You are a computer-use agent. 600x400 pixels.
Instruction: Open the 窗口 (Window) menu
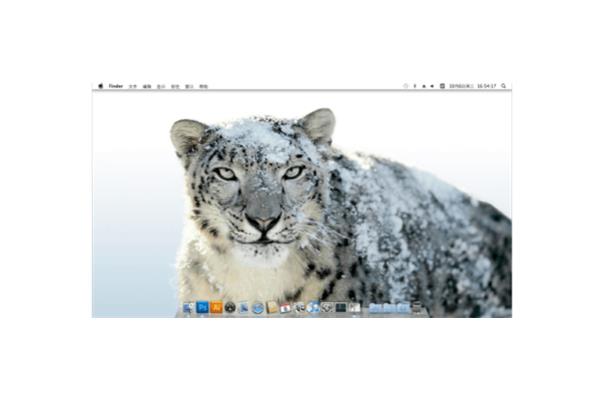click(189, 87)
